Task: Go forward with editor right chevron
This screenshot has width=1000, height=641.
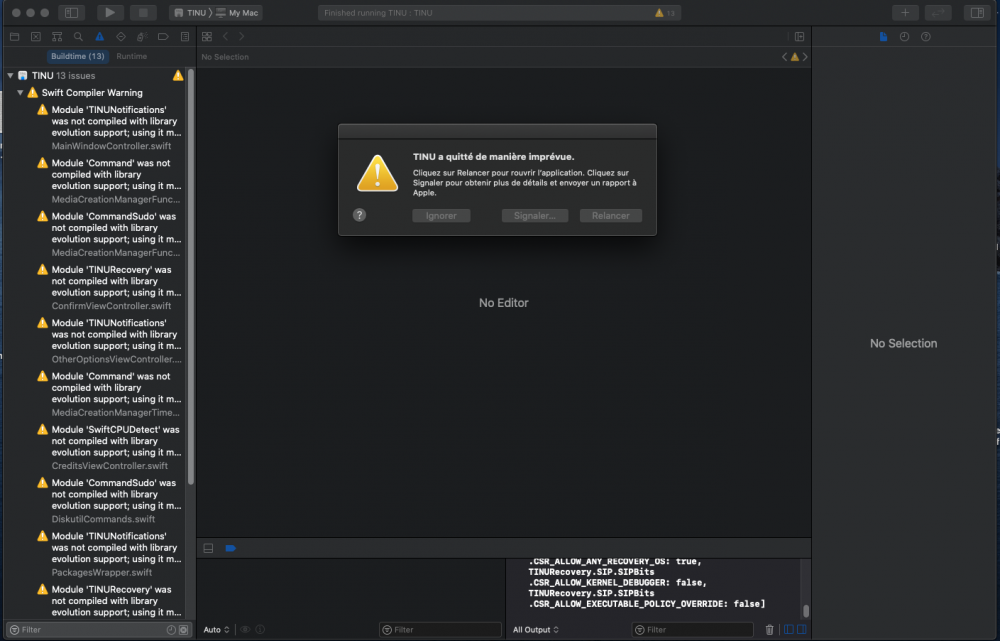Action: coord(242,37)
